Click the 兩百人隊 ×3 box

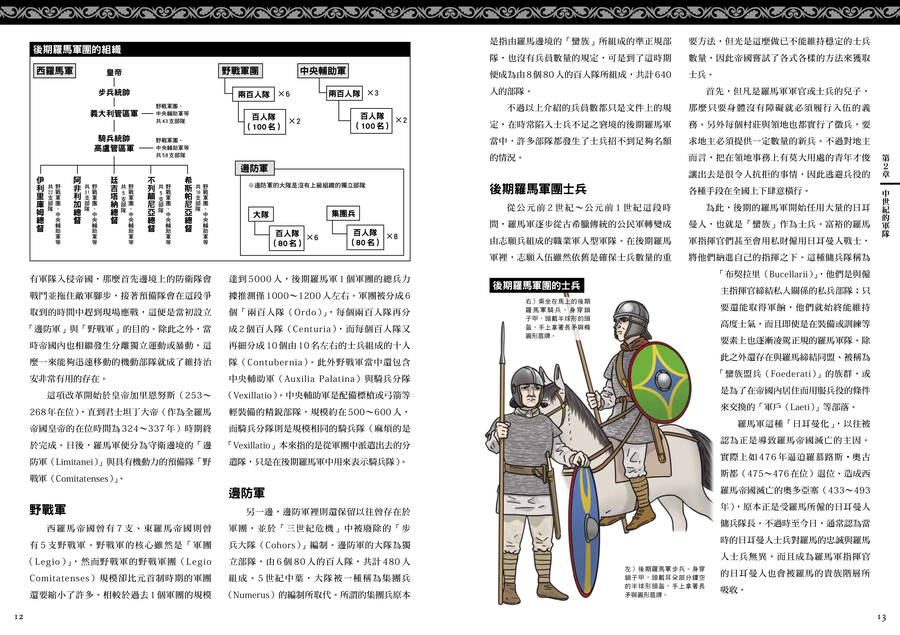(x=344, y=92)
